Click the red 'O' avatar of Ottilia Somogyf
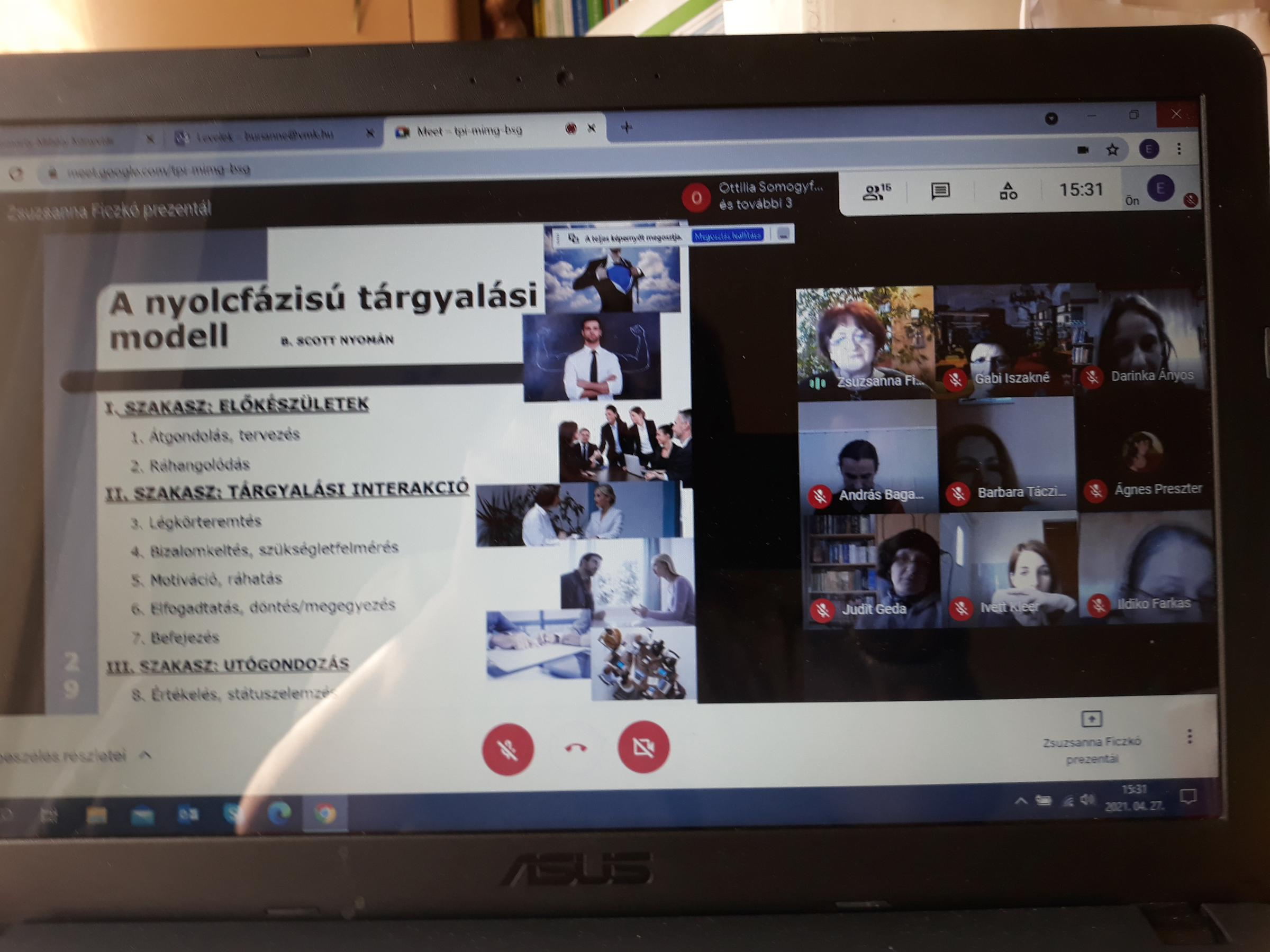This screenshot has height=952, width=1270. [x=696, y=198]
